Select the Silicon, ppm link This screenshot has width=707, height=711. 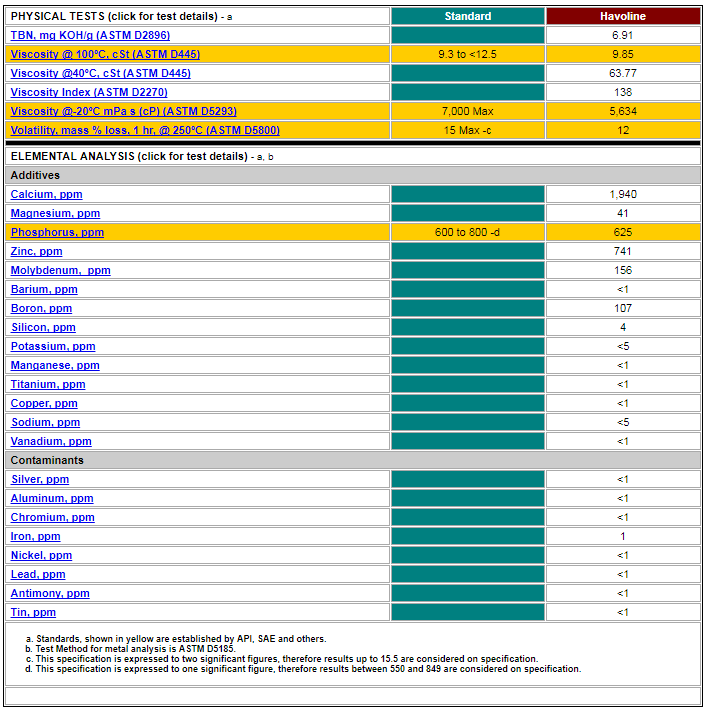coord(43,327)
